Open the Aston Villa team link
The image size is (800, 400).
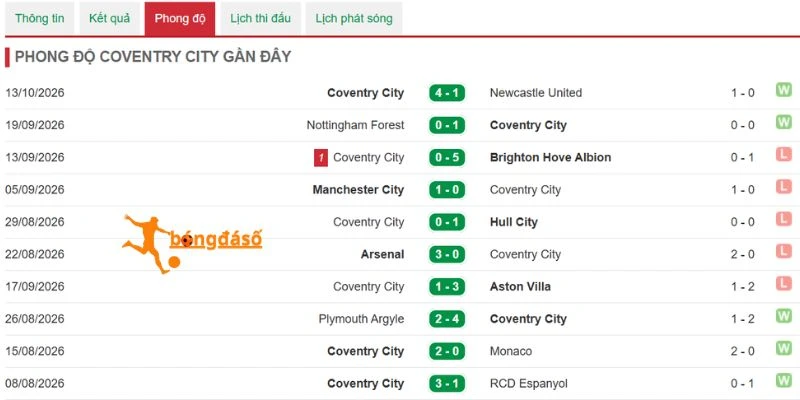[x=520, y=287]
